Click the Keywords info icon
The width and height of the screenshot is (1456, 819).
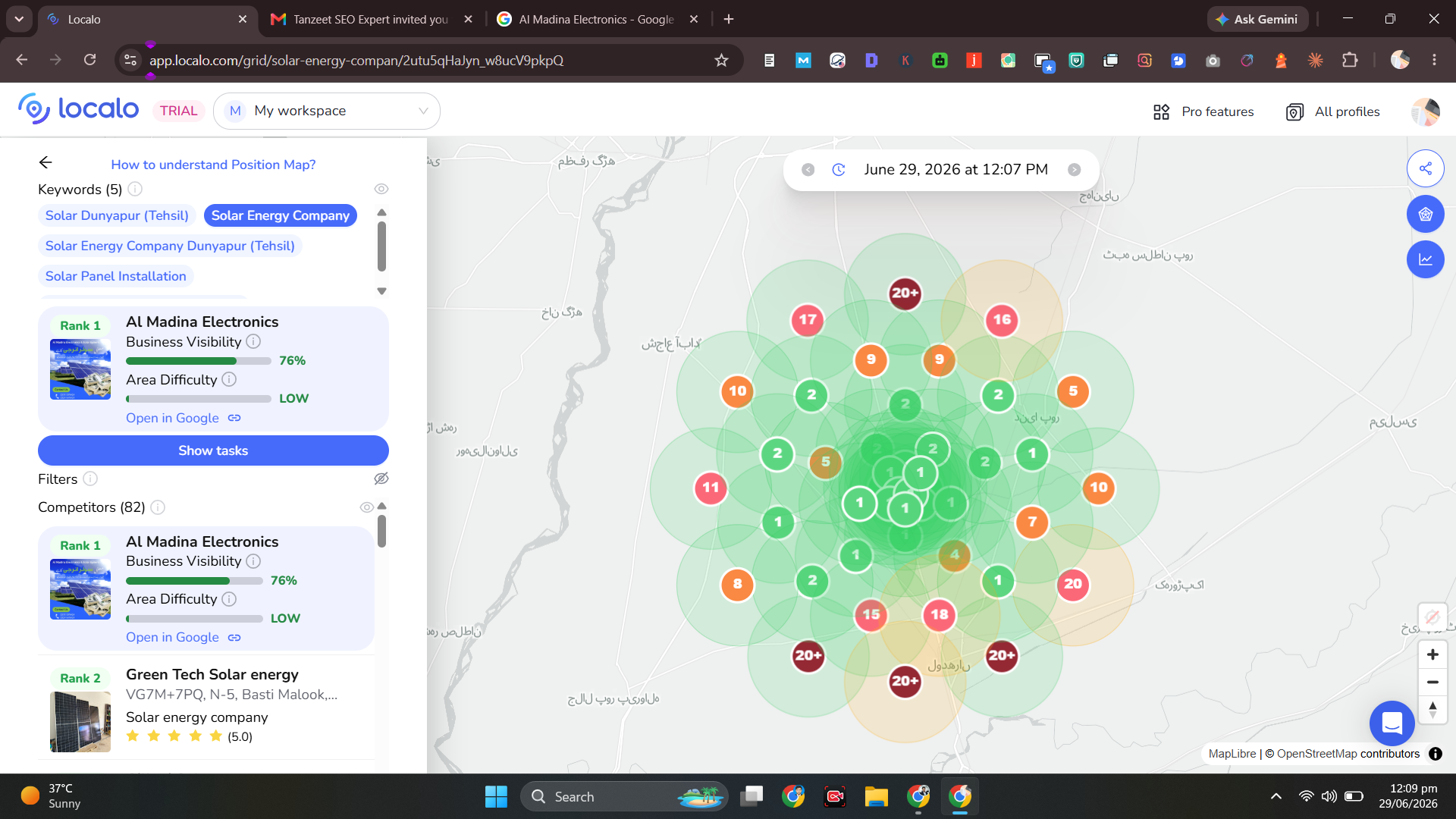[x=135, y=189]
